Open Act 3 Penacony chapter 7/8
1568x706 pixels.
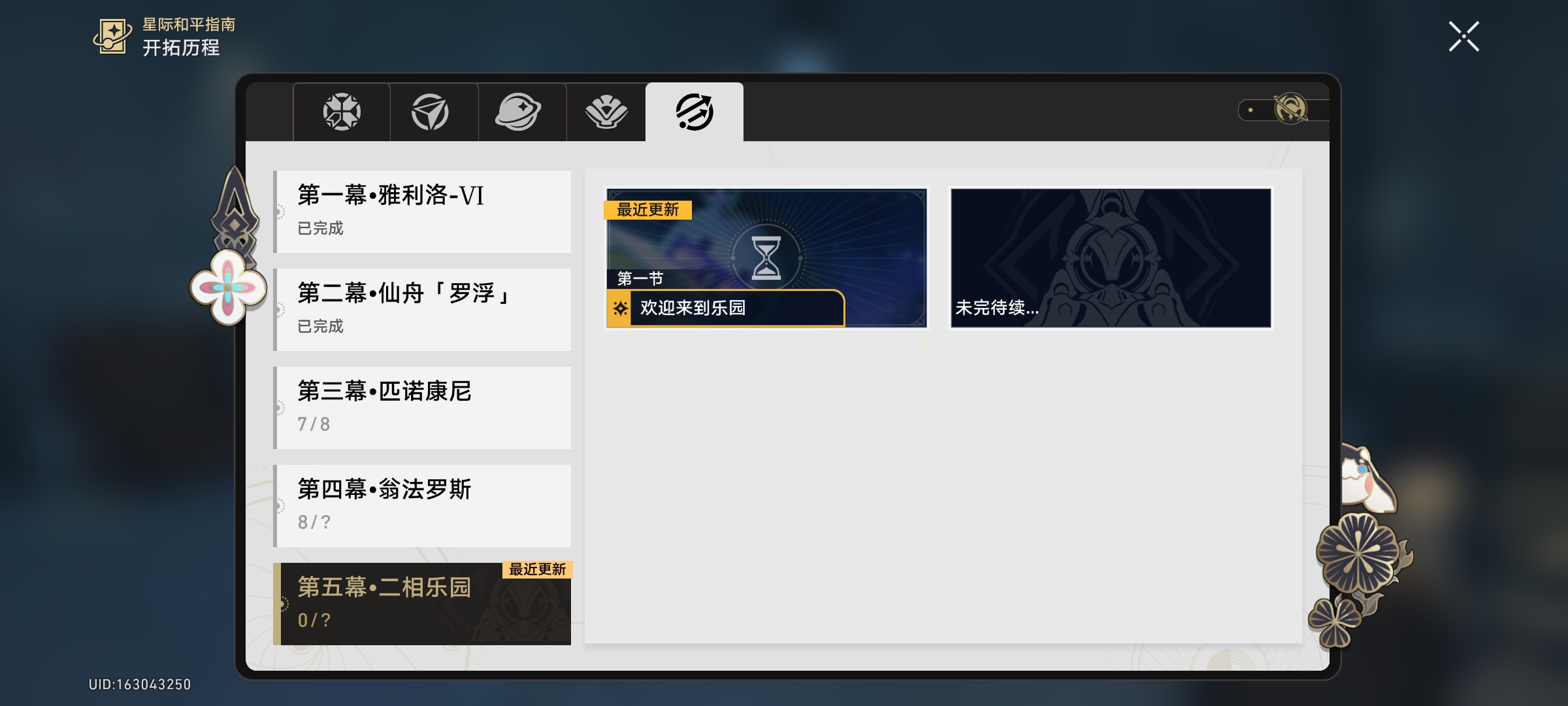[x=422, y=408]
